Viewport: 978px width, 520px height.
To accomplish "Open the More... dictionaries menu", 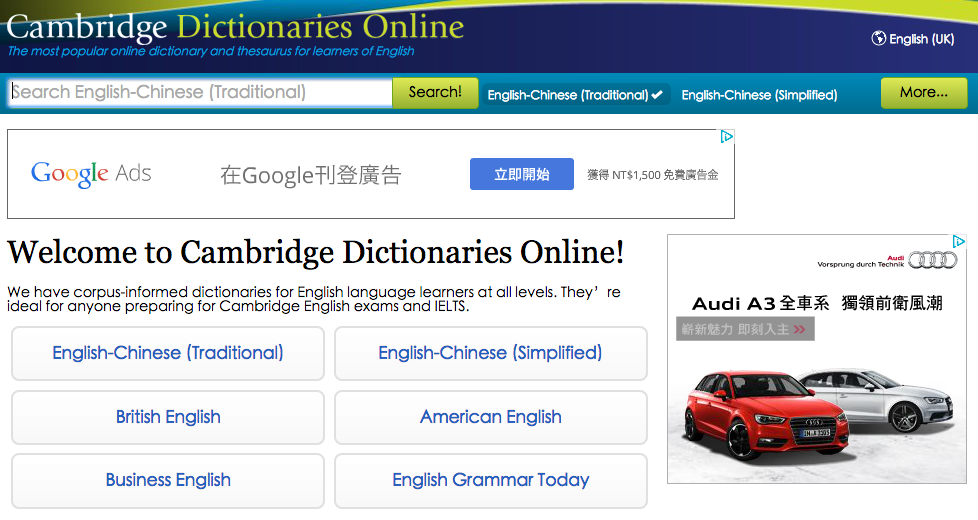I will pos(924,92).
